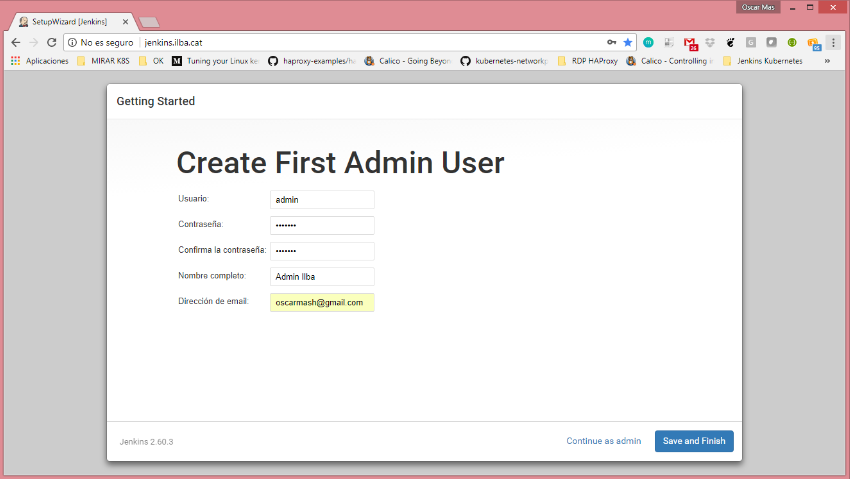Open the gray 'G' extension icon
The width and height of the screenshot is (850, 479).
click(751, 42)
